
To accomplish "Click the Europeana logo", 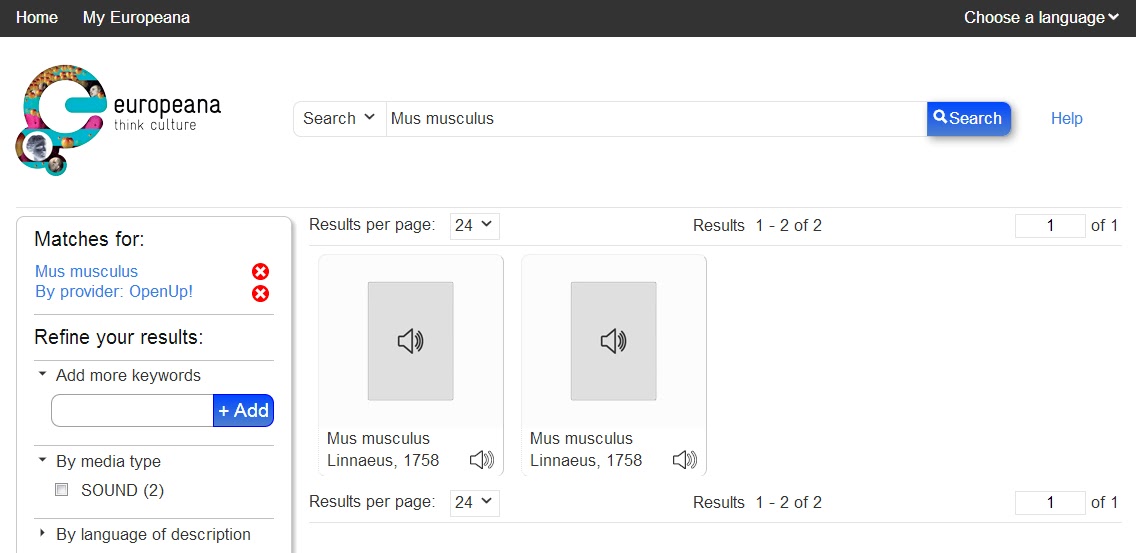I will (117, 120).
